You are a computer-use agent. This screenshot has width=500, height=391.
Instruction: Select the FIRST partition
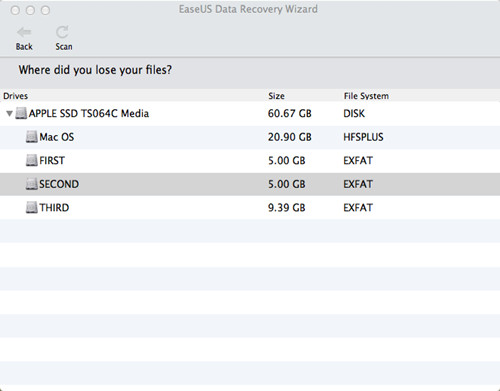pos(250,161)
